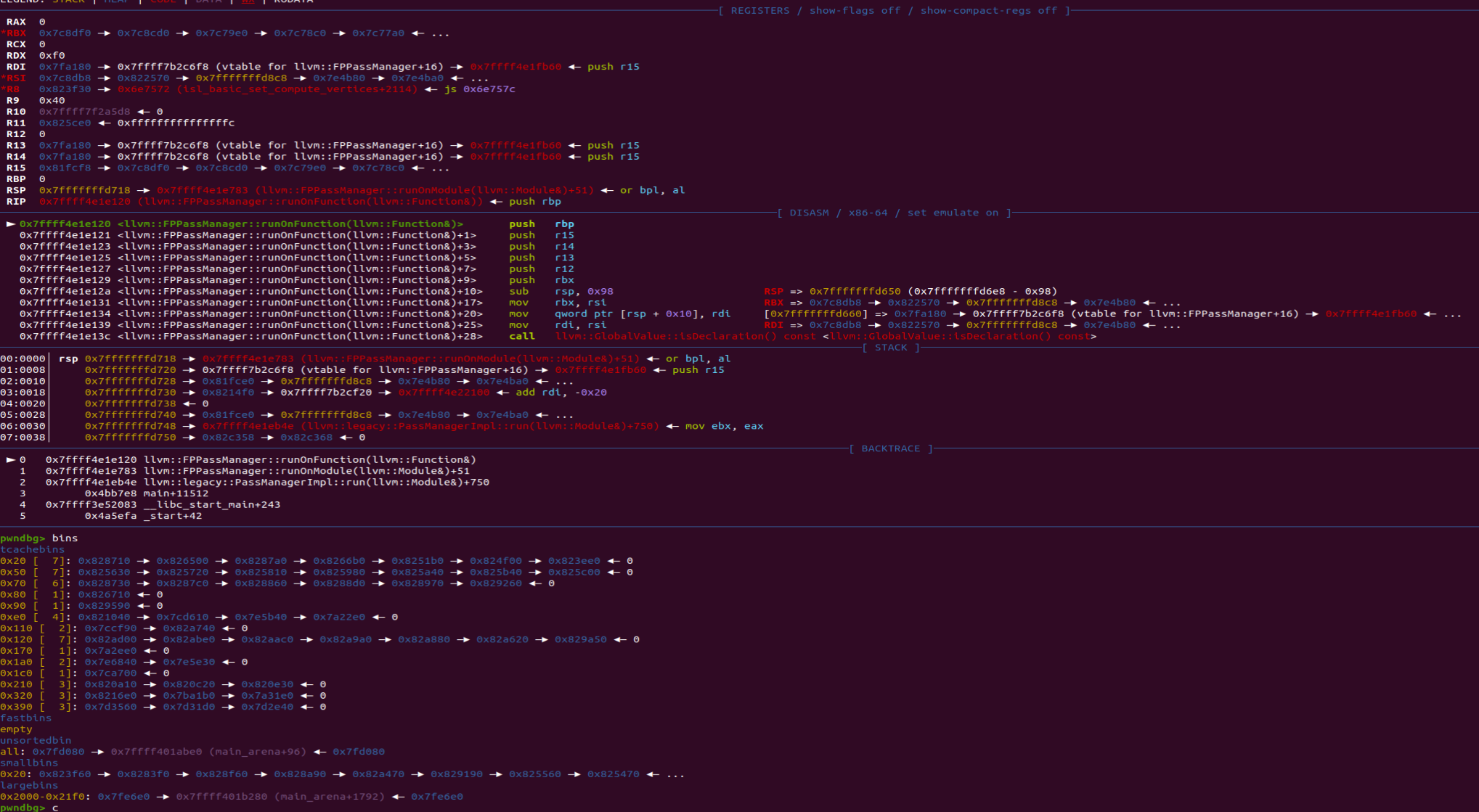Click disassembly address 0x7ffff4e1e134
This screenshot has width=1479, height=812.
[x=65, y=314]
